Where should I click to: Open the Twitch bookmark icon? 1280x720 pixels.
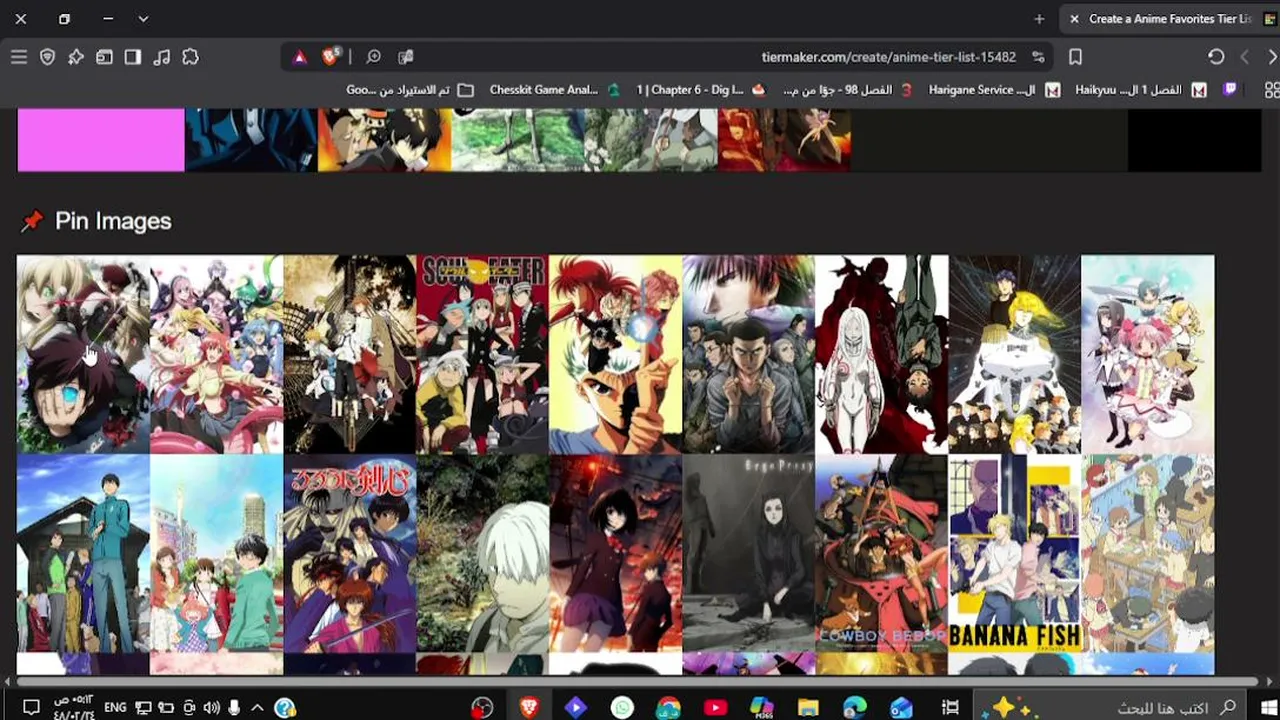[x=1230, y=90]
